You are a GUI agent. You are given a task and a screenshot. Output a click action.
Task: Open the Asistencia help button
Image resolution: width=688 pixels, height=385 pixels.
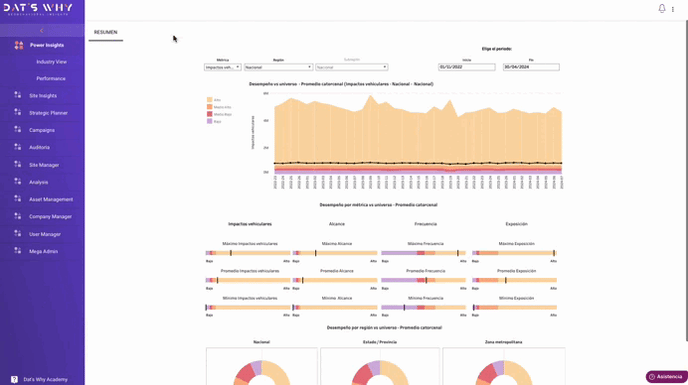666,377
